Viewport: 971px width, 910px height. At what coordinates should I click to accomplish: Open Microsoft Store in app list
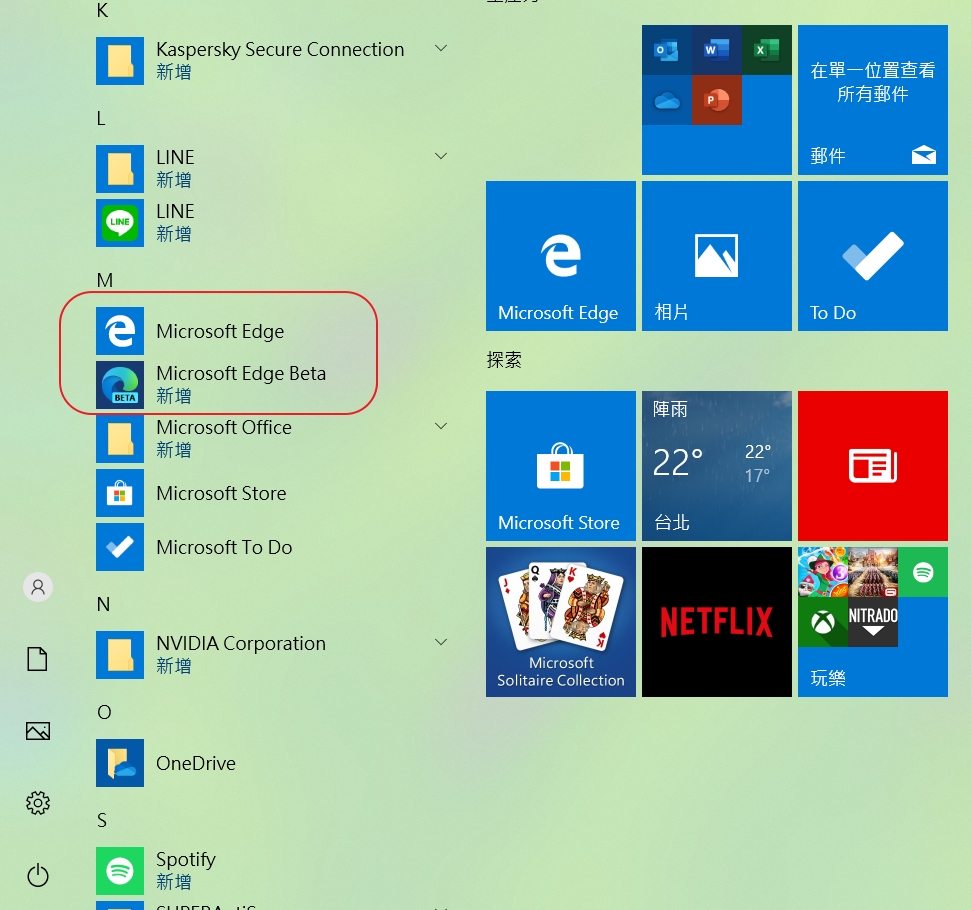point(272,493)
